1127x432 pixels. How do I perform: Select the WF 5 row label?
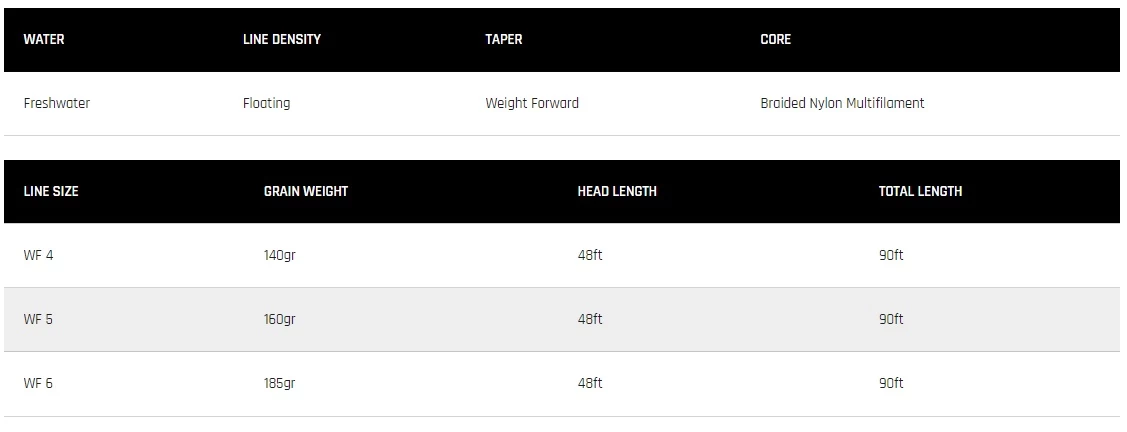[39, 319]
